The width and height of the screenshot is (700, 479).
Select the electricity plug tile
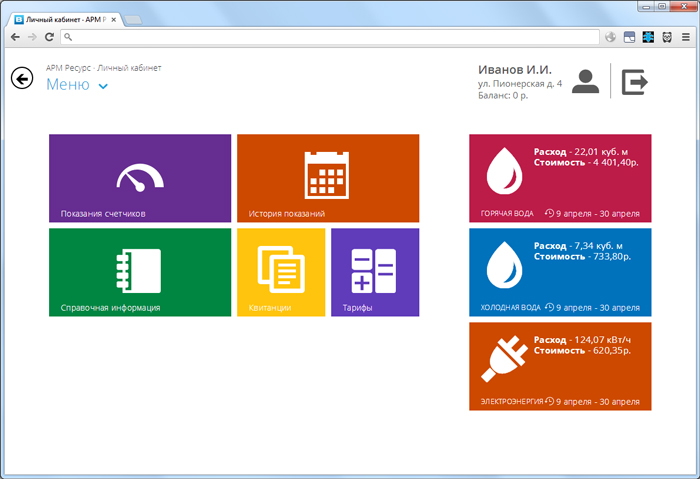click(560, 366)
